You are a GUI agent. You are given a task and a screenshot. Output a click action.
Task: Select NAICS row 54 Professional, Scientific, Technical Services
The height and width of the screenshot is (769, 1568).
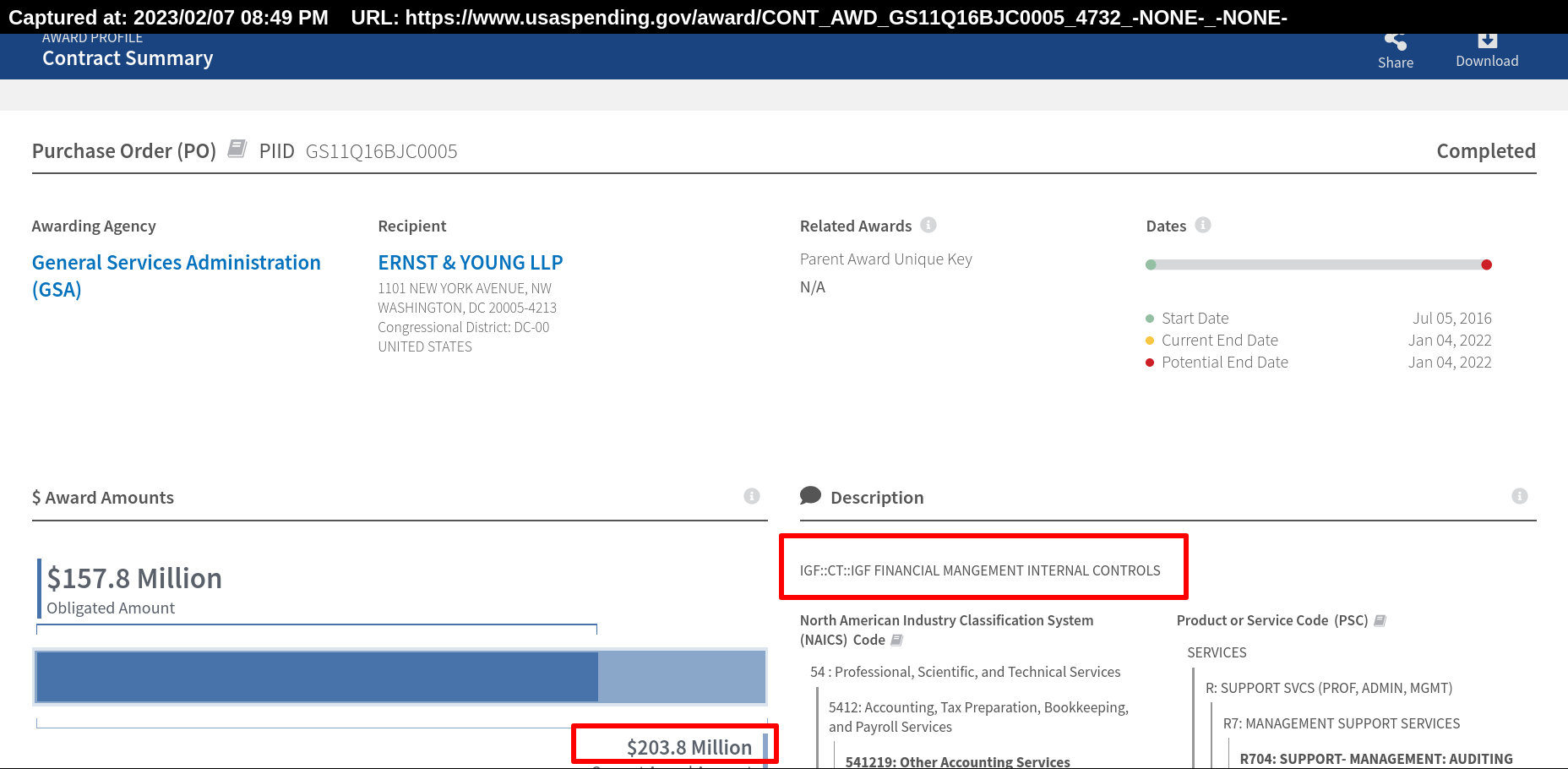pyautogui.click(x=966, y=672)
